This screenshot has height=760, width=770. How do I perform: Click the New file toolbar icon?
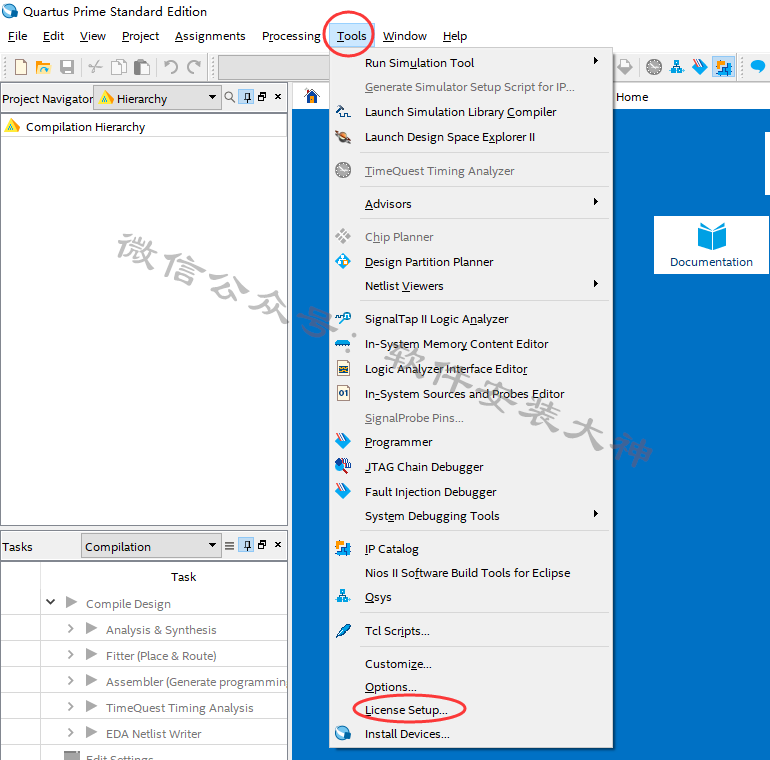(x=21, y=67)
